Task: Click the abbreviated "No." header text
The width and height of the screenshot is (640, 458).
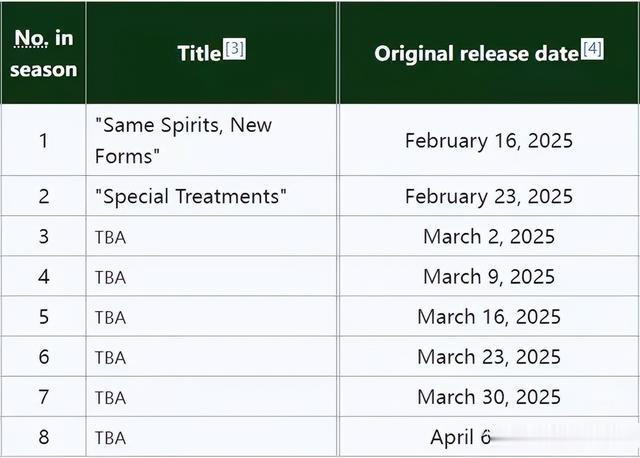Action: tap(31, 38)
